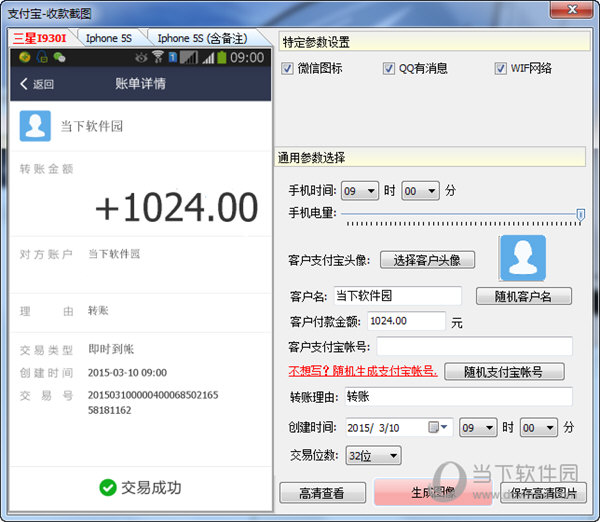Viewport: 600px width, 522px height.
Task: Open the 创建时间 hour dropdown
Action: pyautogui.click(x=478, y=427)
